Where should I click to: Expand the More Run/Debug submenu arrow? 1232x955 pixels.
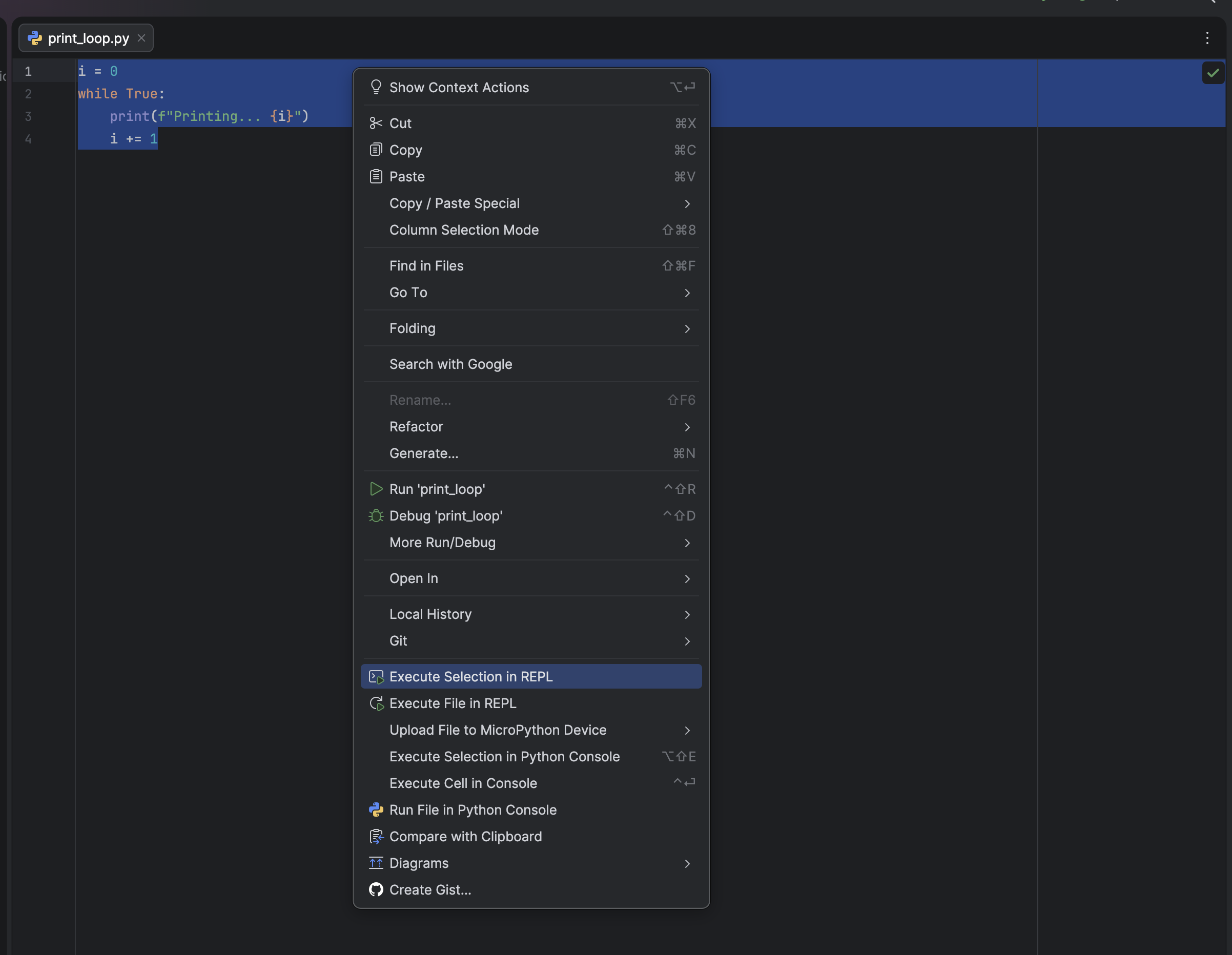[x=687, y=543]
